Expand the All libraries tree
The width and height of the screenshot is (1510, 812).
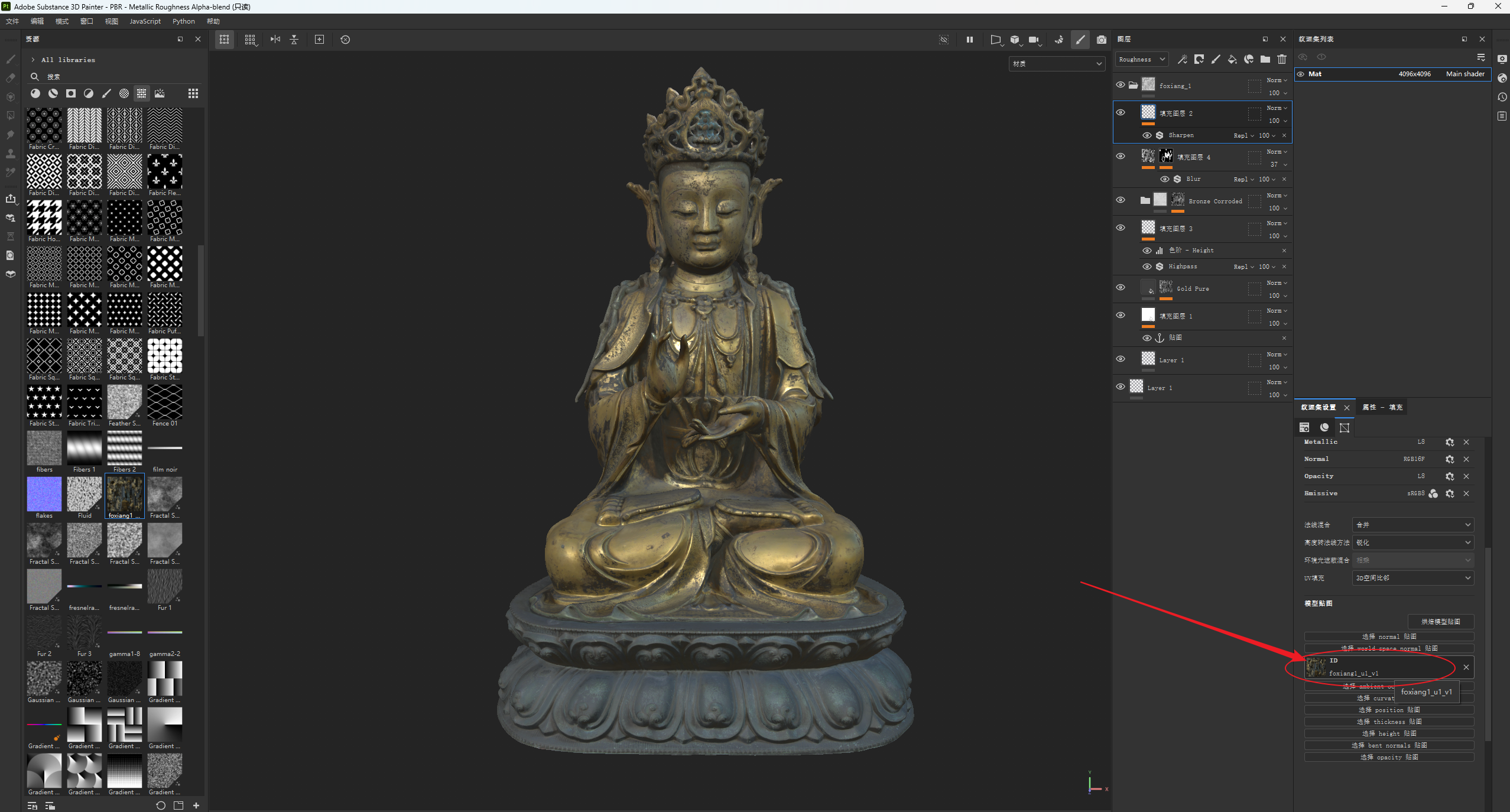[x=33, y=60]
